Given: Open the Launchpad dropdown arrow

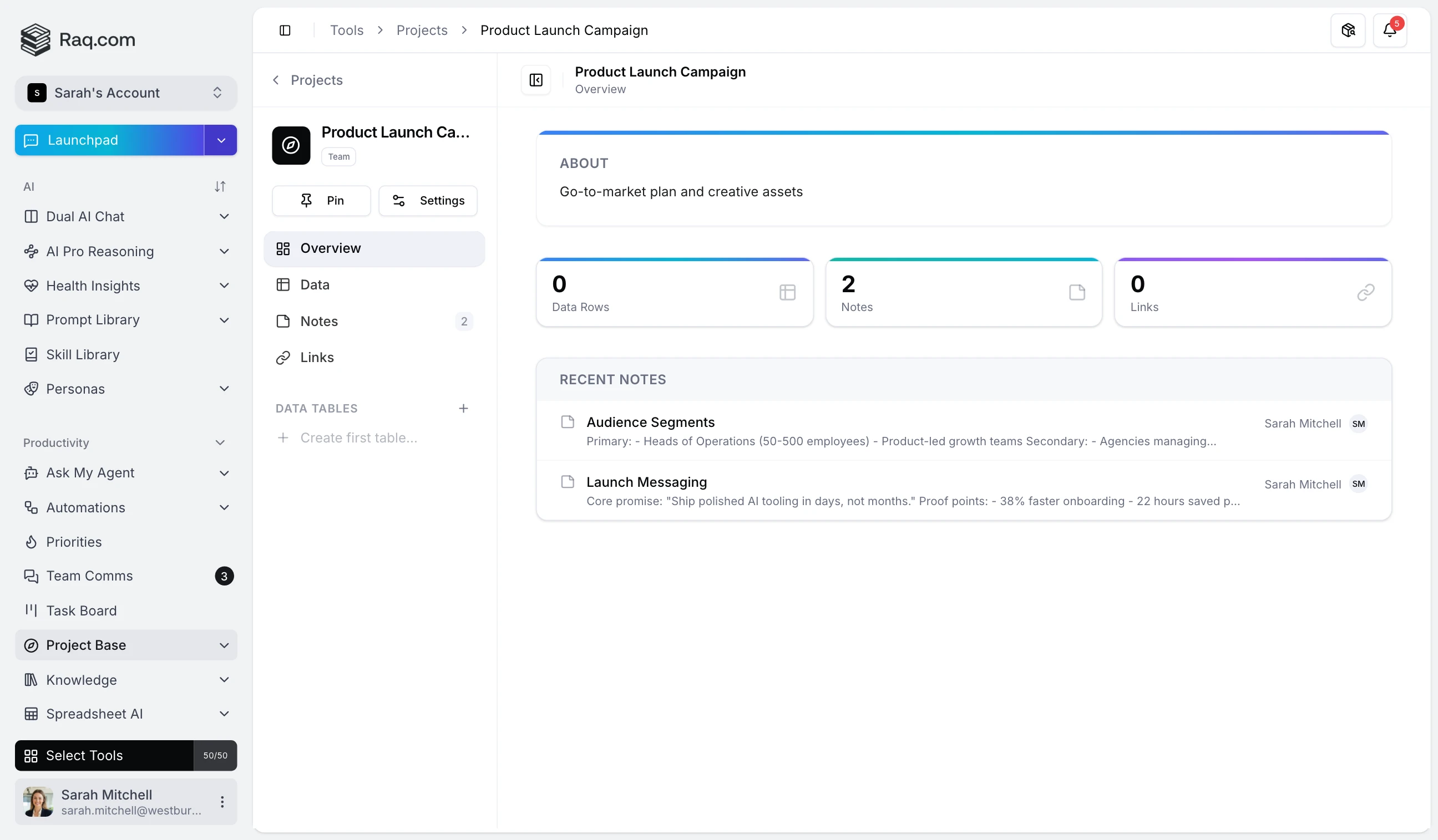Looking at the screenshot, I should [221, 140].
